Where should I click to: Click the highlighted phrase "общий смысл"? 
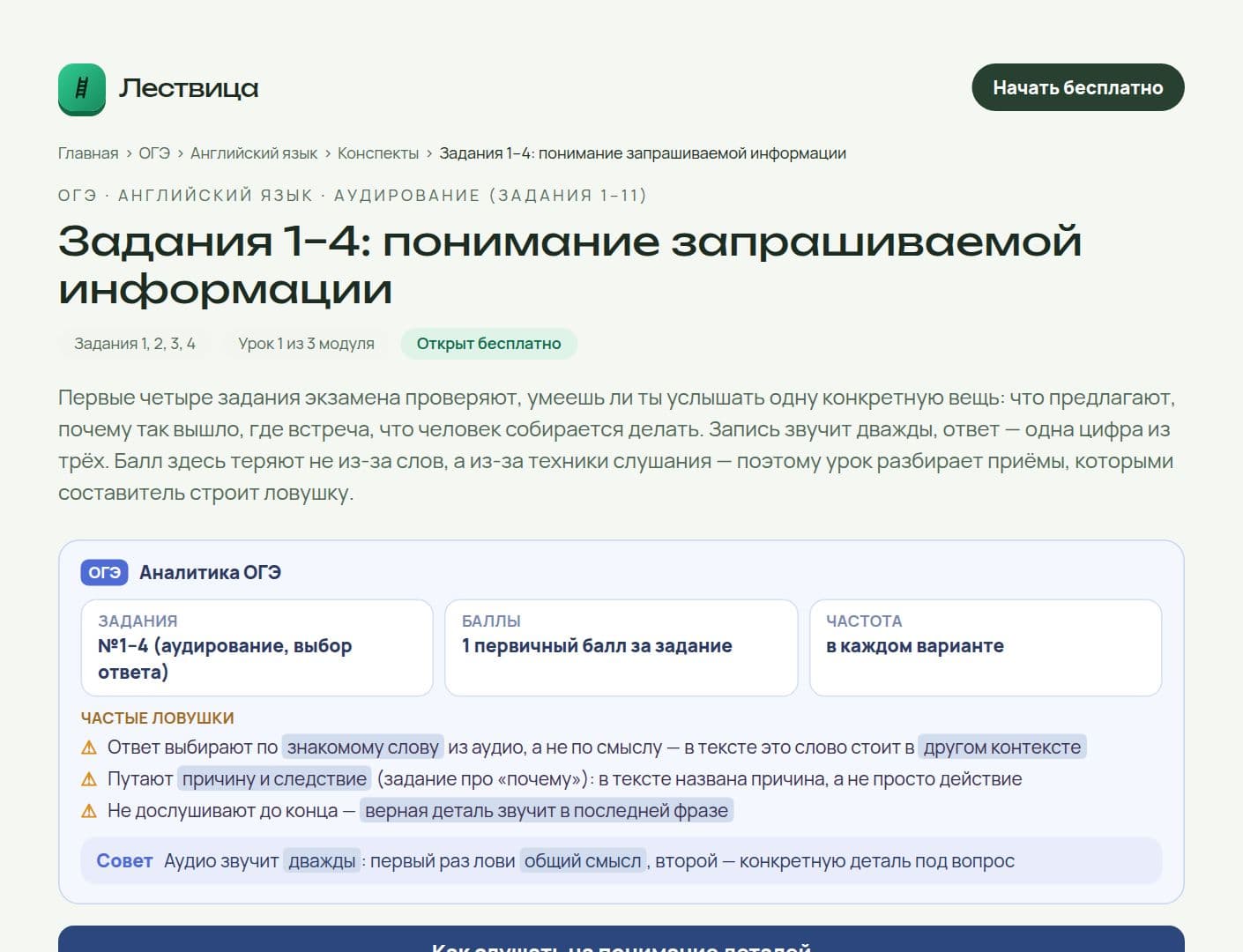coord(583,861)
